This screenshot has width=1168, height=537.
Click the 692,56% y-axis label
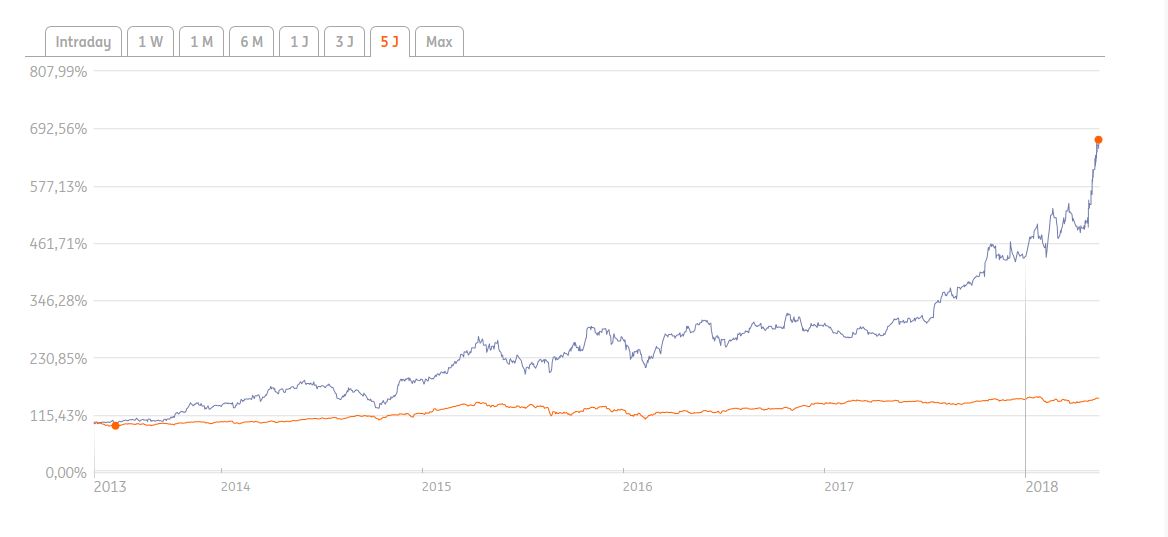(61, 129)
